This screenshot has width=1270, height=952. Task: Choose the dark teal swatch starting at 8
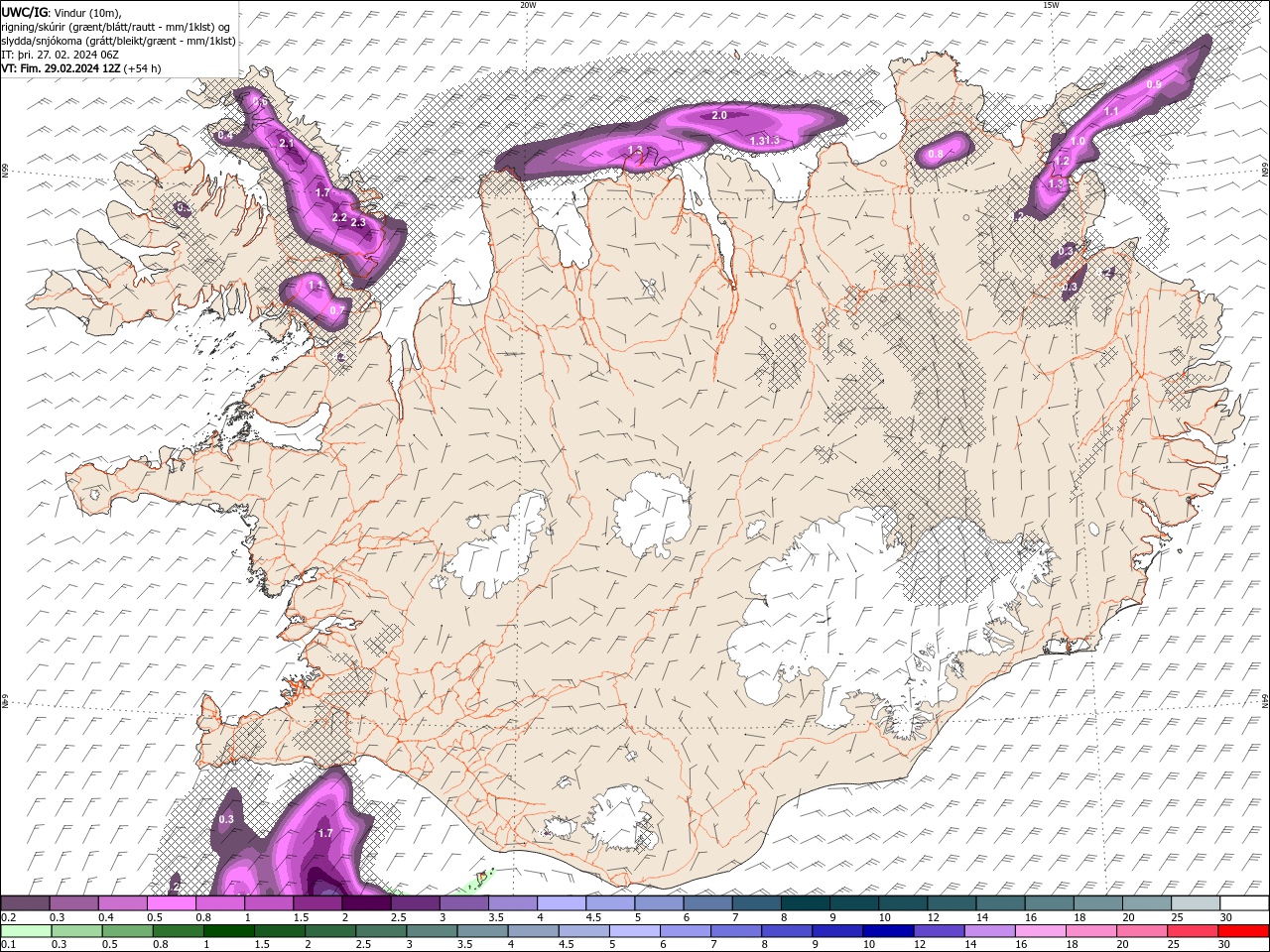click(x=806, y=903)
